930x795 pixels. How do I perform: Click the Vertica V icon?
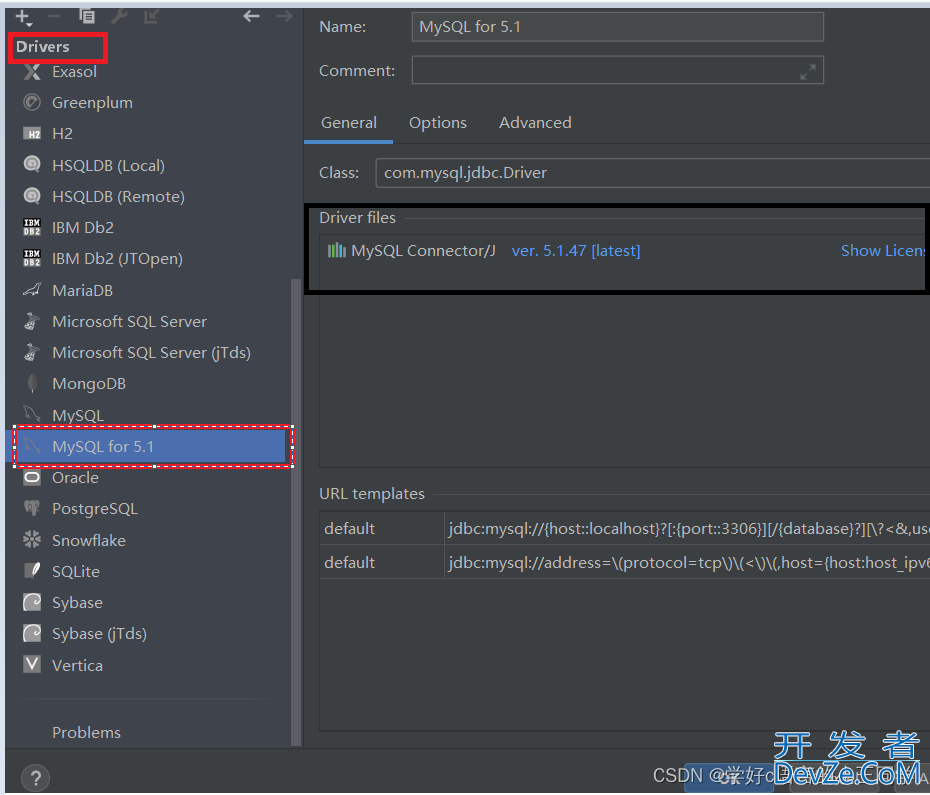pos(32,664)
